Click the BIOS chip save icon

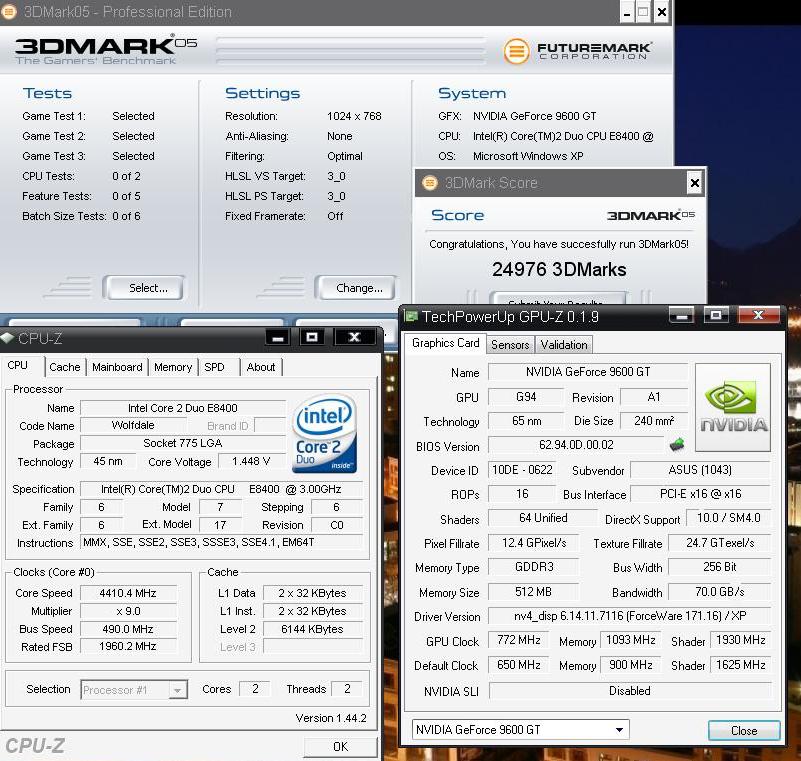(x=677, y=444)
